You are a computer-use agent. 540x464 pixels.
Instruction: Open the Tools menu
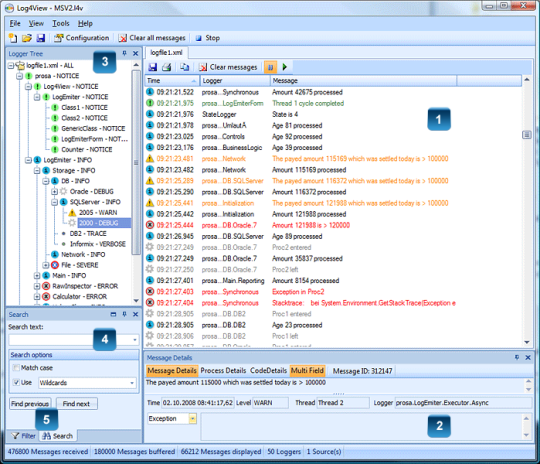click(x=61, y=23)
